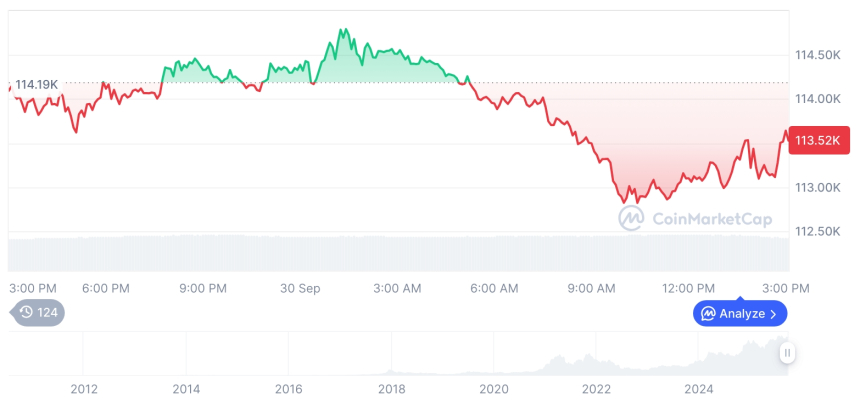Jump to 2022 on the timeline navigator
This screenshot has height=401, width=860.
(597, 389)
